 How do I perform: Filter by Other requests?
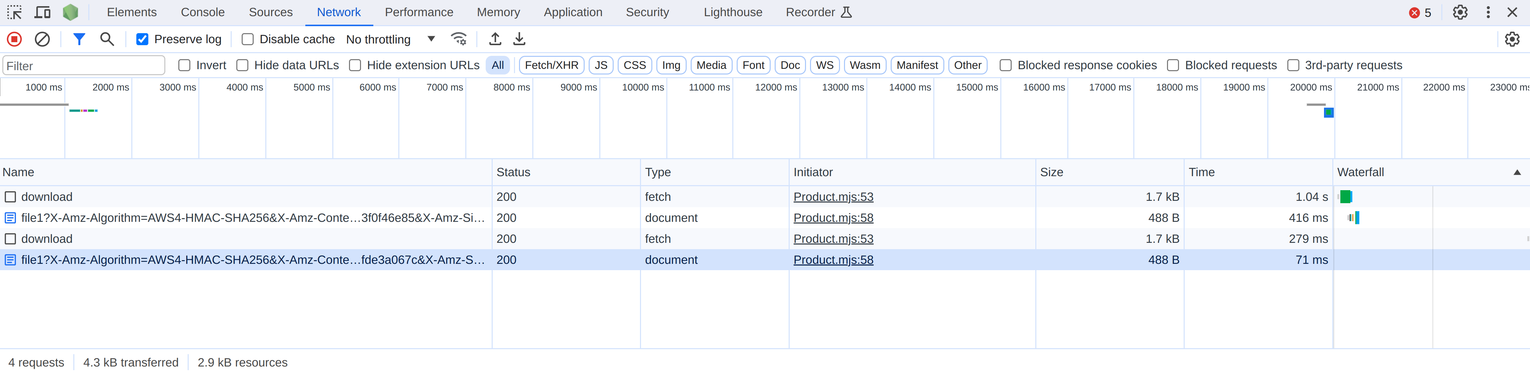(x=968, y=65)
